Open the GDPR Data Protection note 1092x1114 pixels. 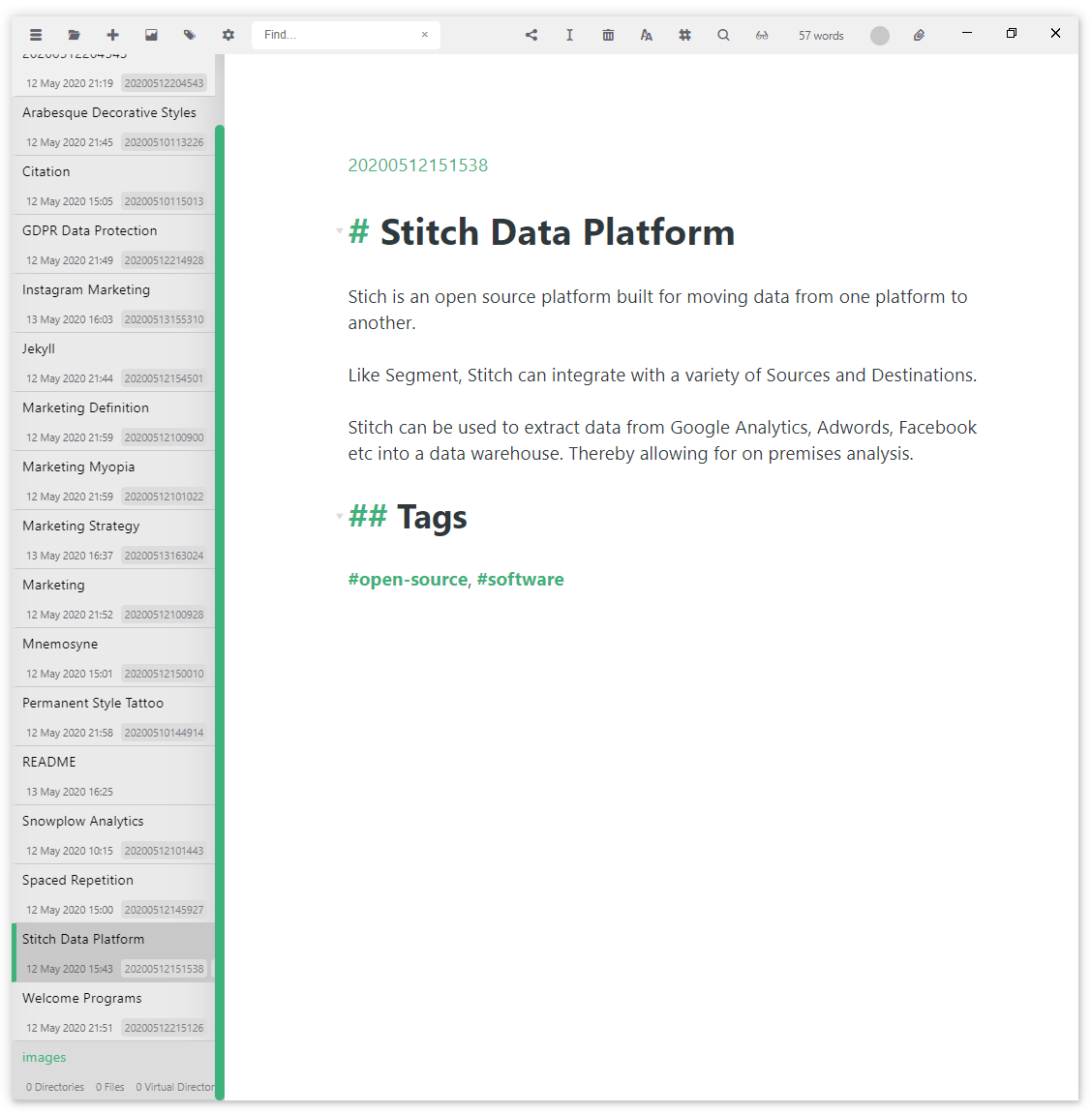tap(113, 244)
